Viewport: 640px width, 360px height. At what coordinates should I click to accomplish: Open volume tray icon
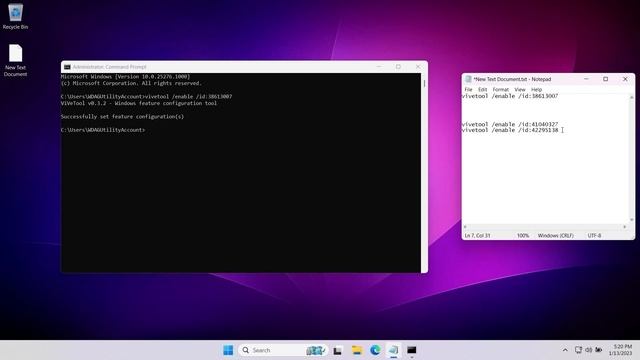pos(588,350)
